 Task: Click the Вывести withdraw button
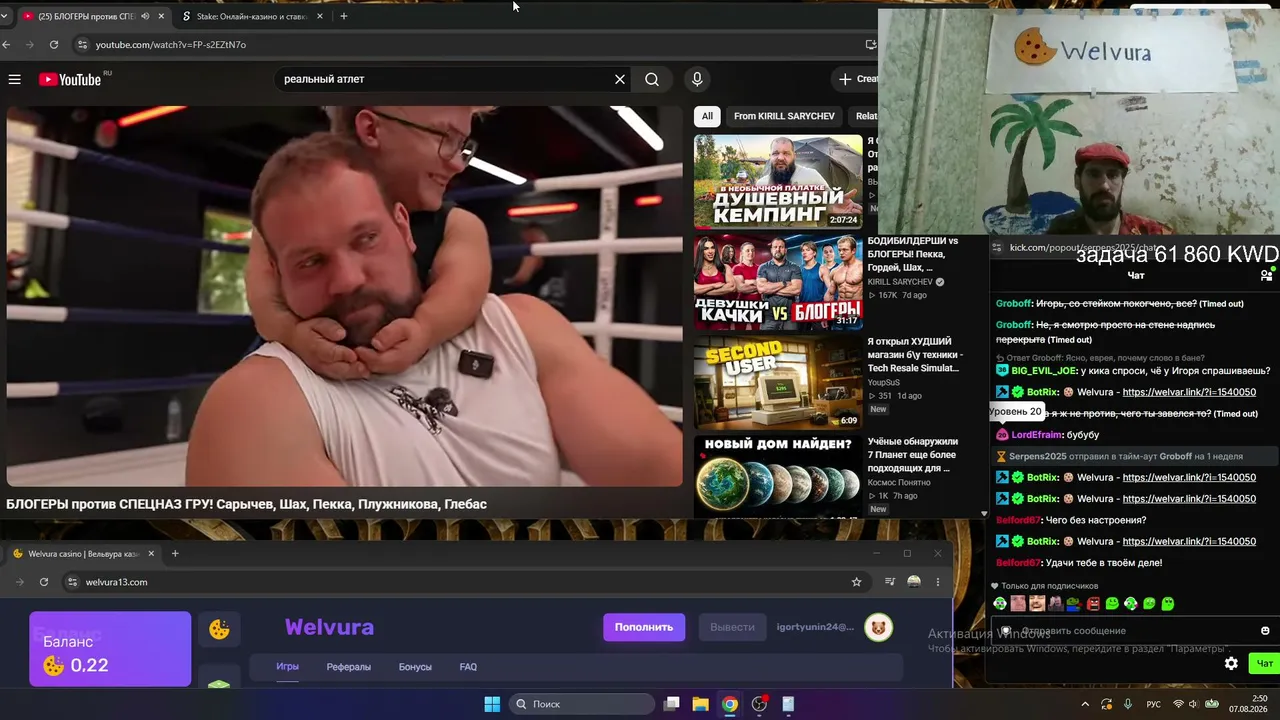click(732, 627)
